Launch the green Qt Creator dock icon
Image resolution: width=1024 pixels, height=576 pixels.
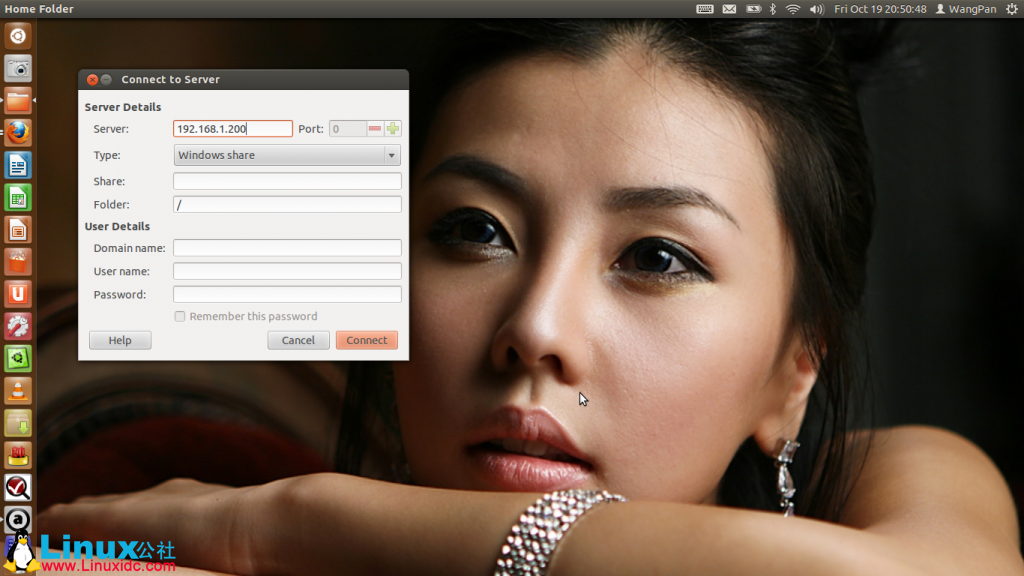[18, 359]
